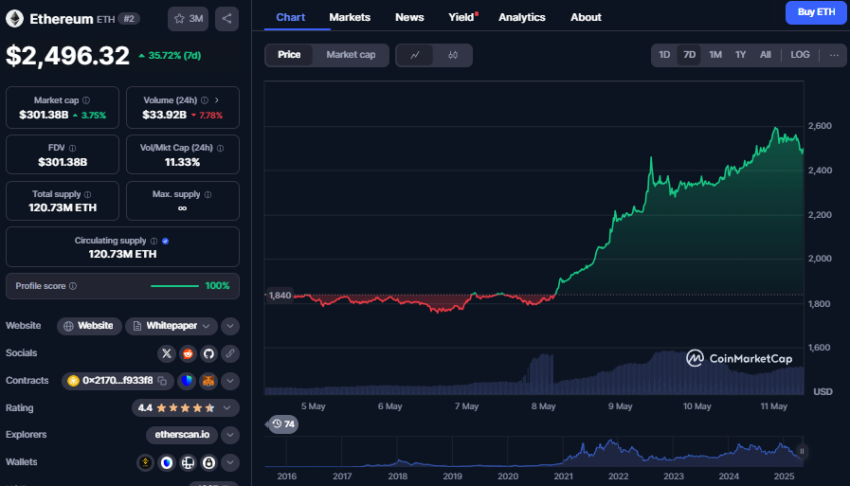850x486 pixels.
Task: Show Circulating supply info icon
Action: coord(154,241)
